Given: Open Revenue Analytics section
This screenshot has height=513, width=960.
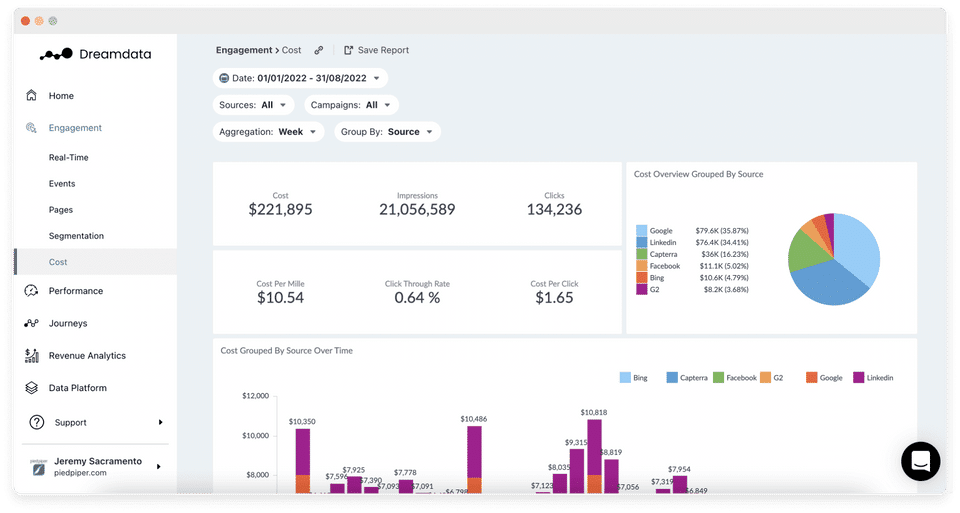Looking at the screenshot, I should coord(87,356).
